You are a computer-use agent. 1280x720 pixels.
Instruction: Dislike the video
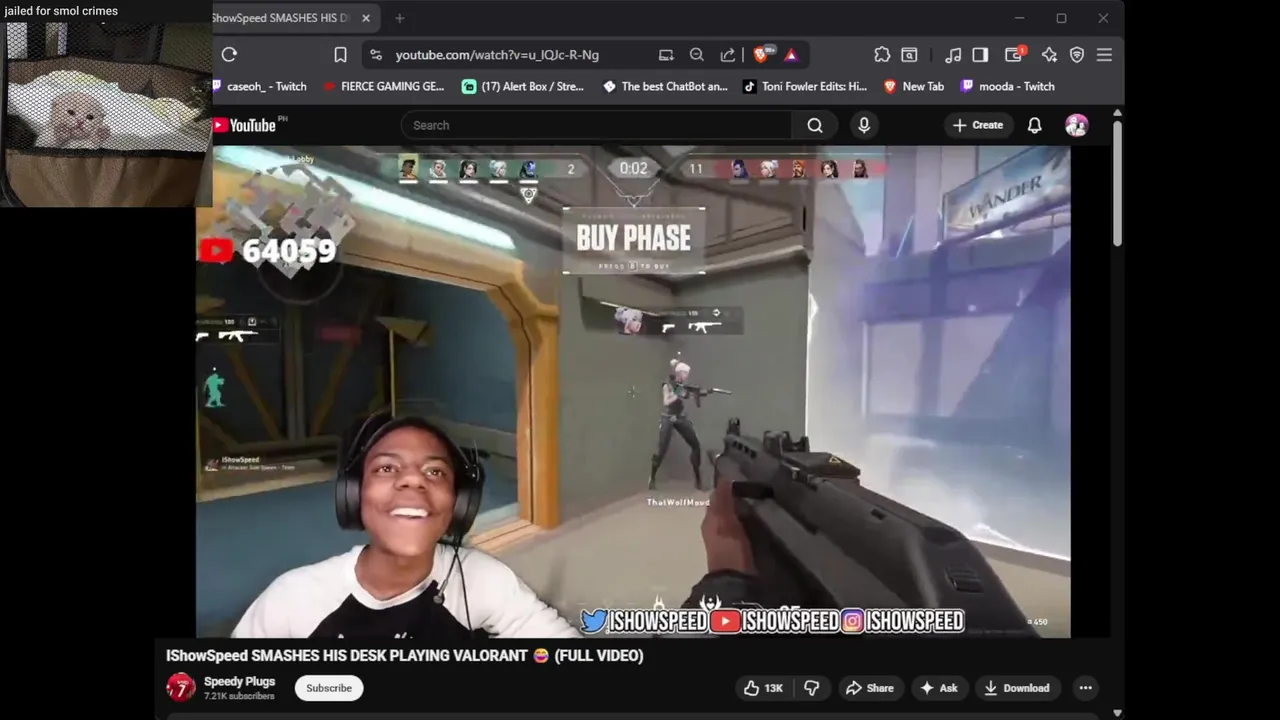812,688
